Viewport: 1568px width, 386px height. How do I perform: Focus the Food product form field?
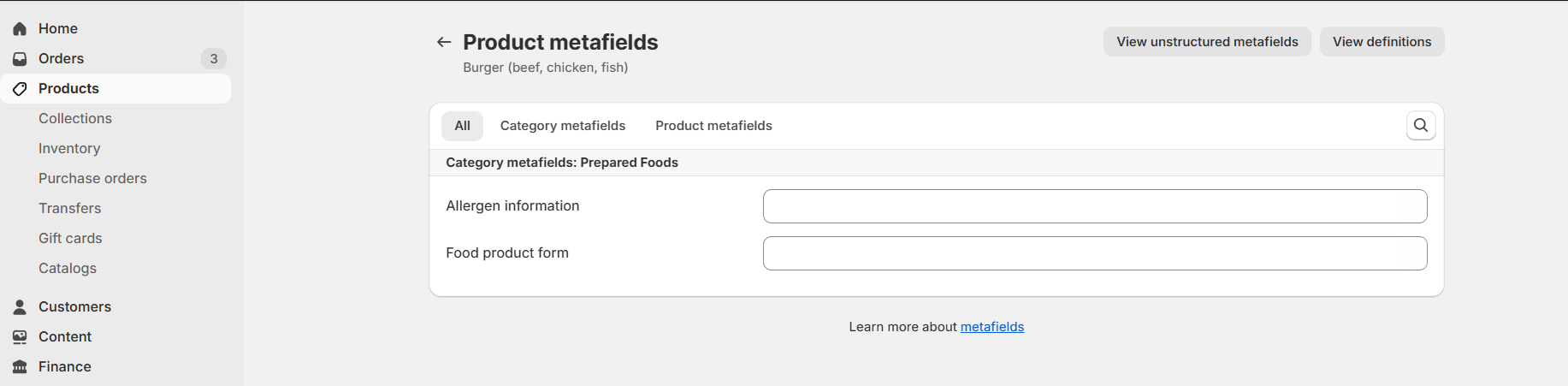click(1095, 253)
